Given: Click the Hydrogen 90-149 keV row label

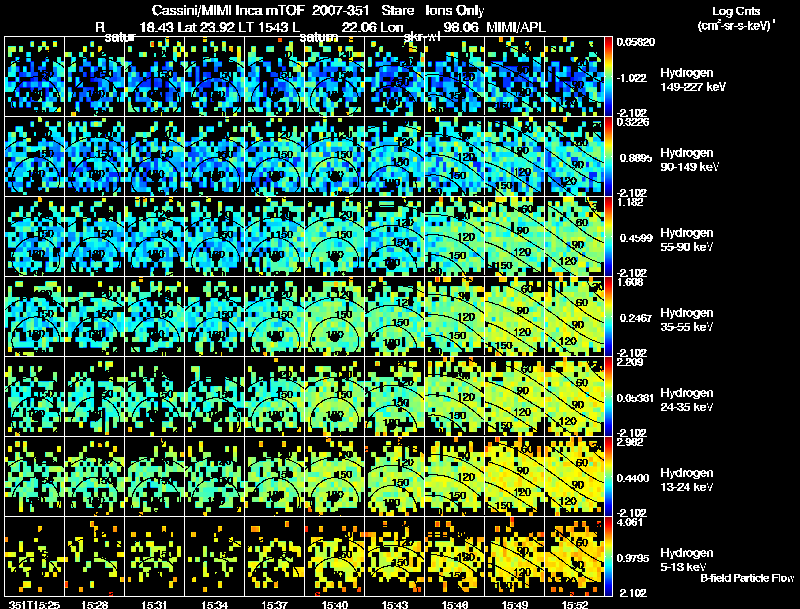Looking at the screenshot, I should (x=689, y=160).
